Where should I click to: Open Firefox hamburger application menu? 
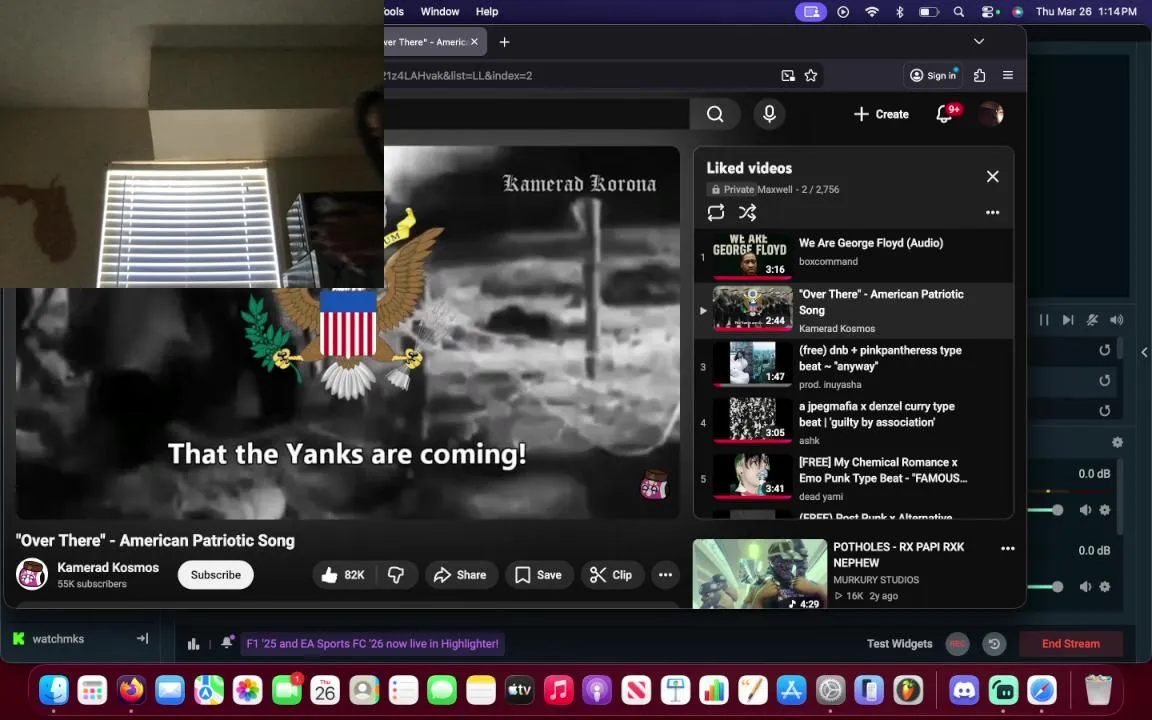pos(1008,75)
